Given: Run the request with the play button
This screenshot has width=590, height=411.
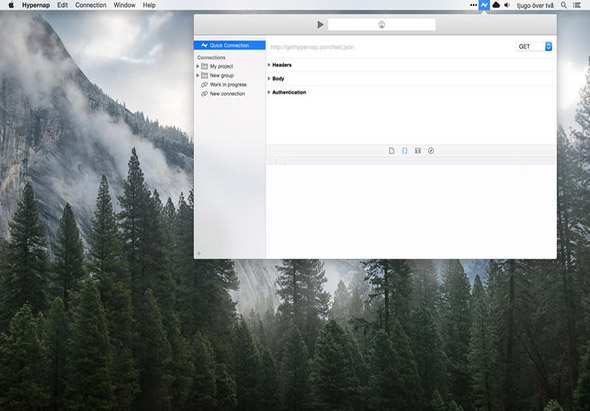Looking at the screenshot, I should click(x=320, y=25).
